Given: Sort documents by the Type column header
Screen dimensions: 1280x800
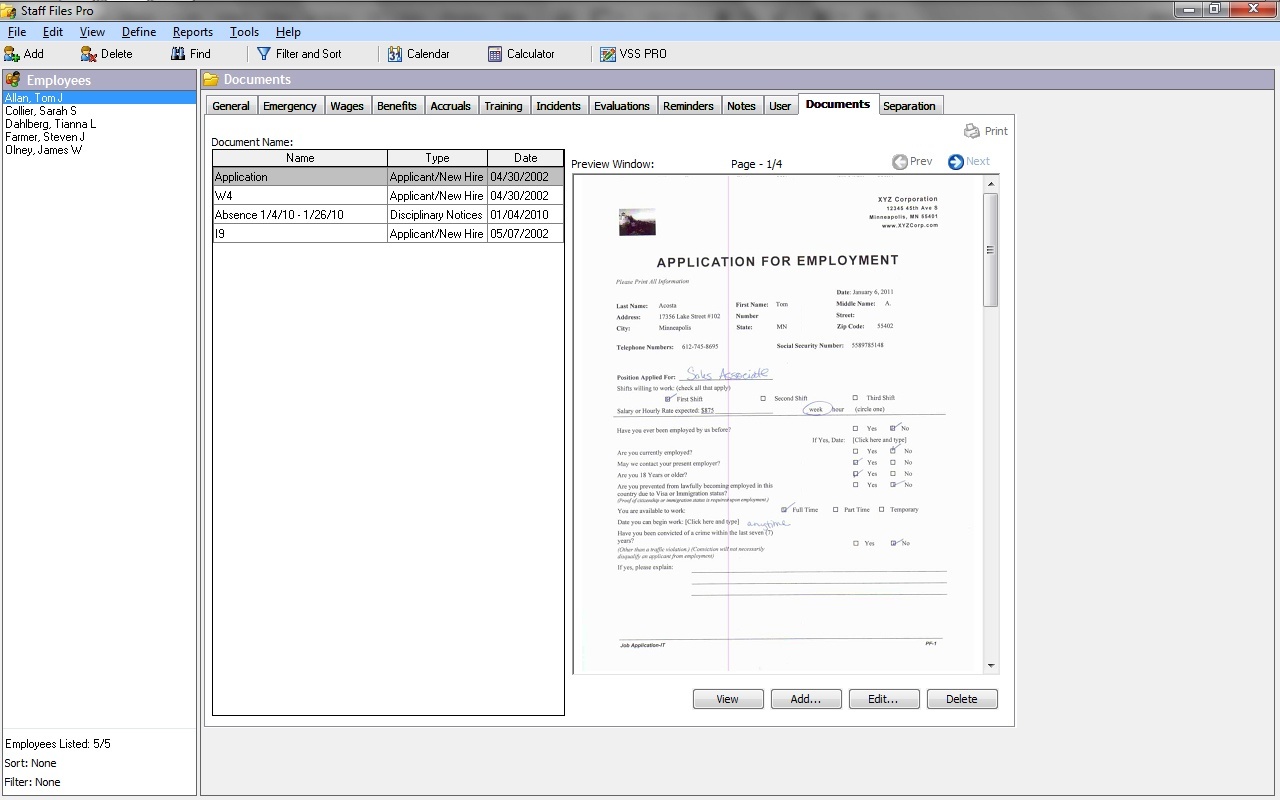Looking at the screenshot, I should [437, 158].
